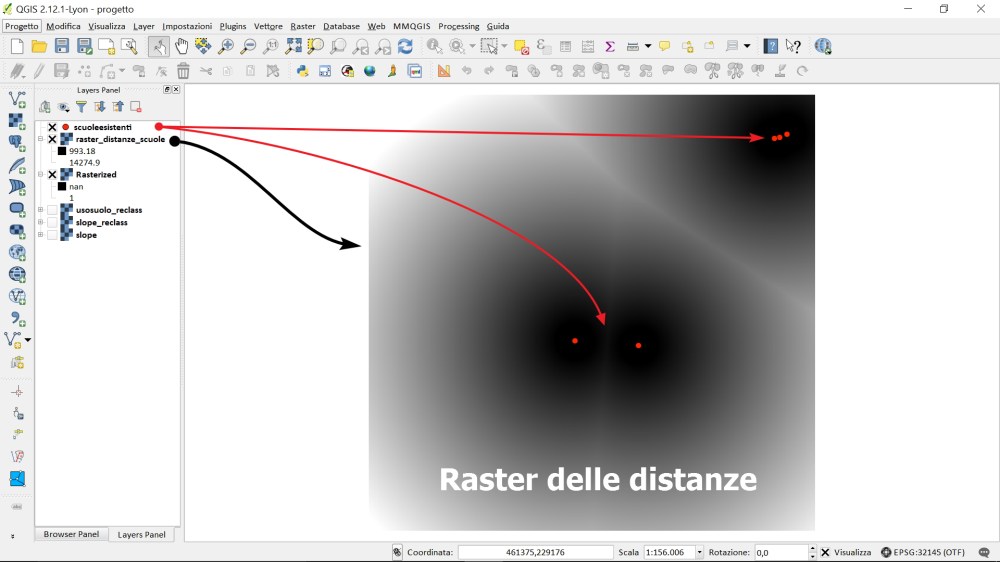Click the black 993.18 legend swatch

pyautogui.click(x=62, y=151)
